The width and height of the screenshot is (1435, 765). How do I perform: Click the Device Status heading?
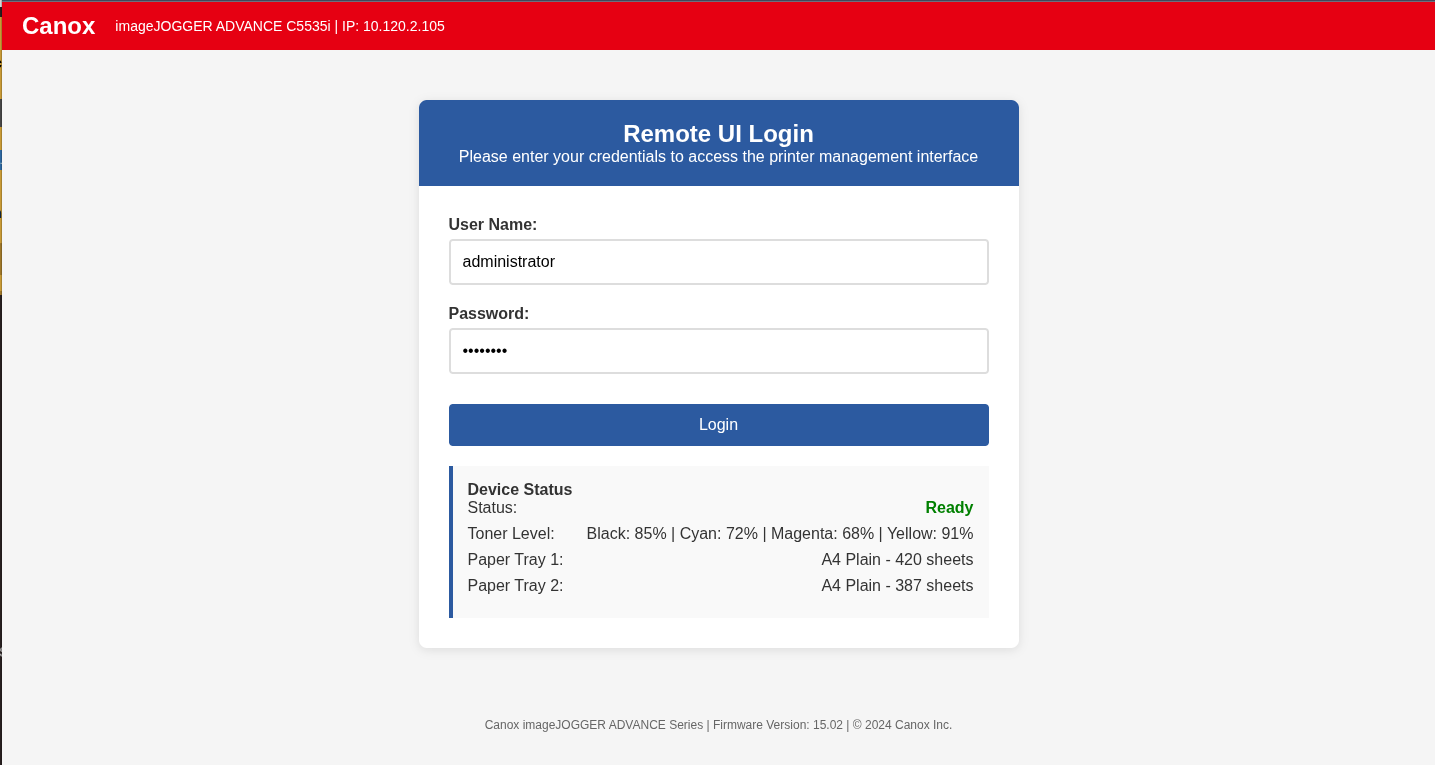[x=520, y=489]
